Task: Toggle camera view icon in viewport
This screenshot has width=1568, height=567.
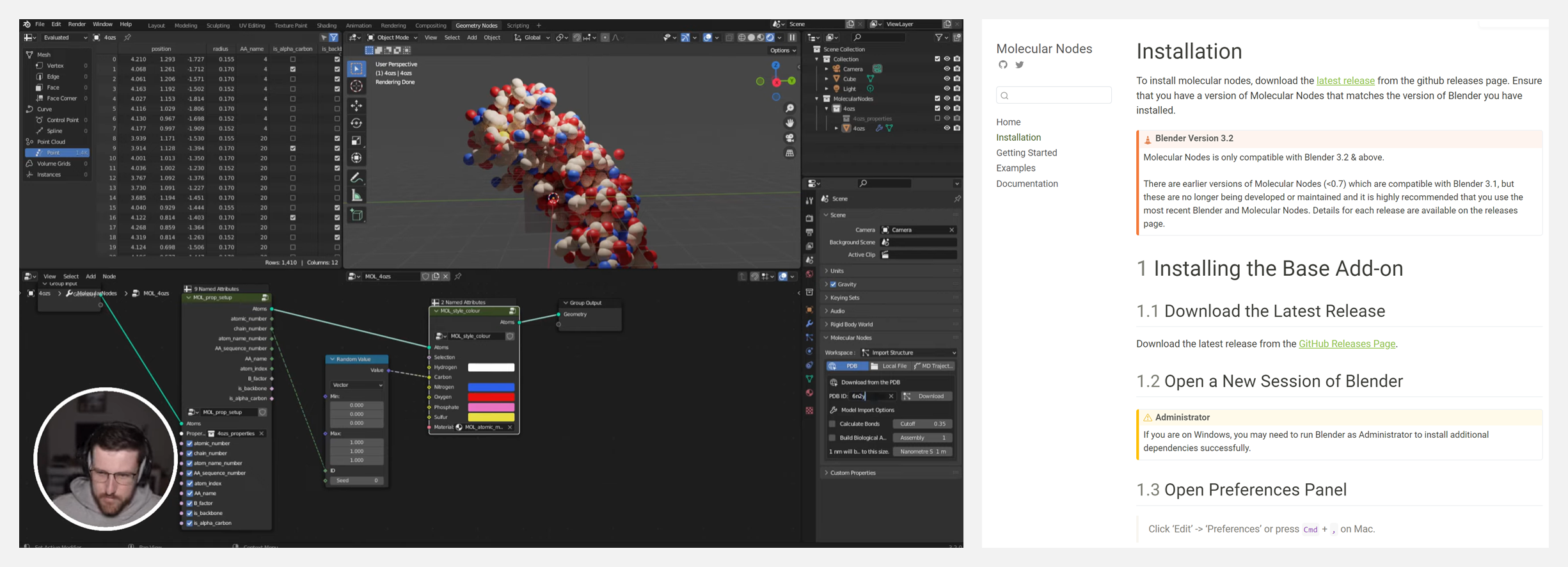Action: [x=790, y=138]
